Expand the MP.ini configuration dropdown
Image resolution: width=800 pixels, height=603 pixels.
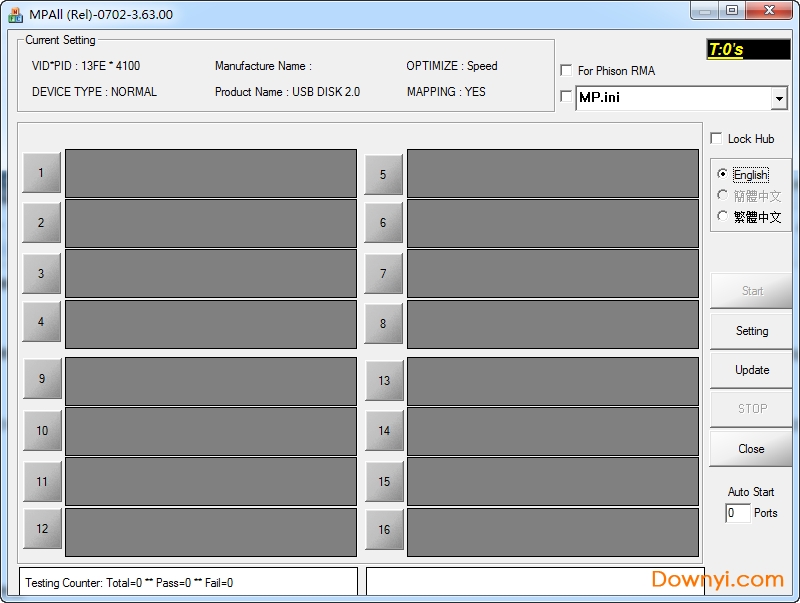click(x=779, y=99)
